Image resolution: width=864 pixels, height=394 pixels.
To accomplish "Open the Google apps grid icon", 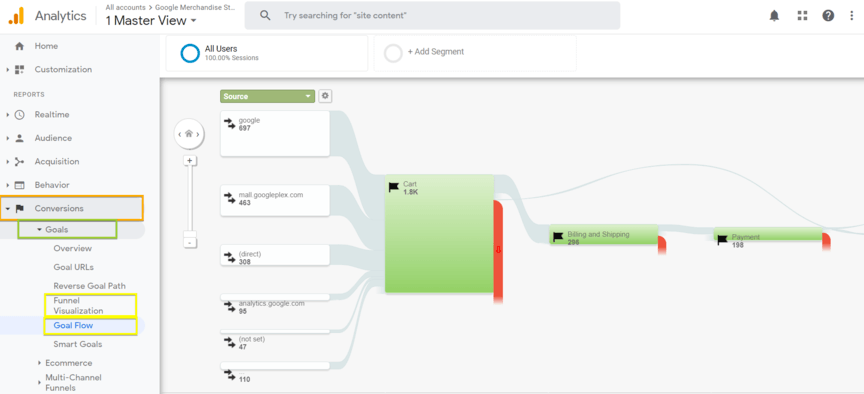I will click(x=802, y=15).
